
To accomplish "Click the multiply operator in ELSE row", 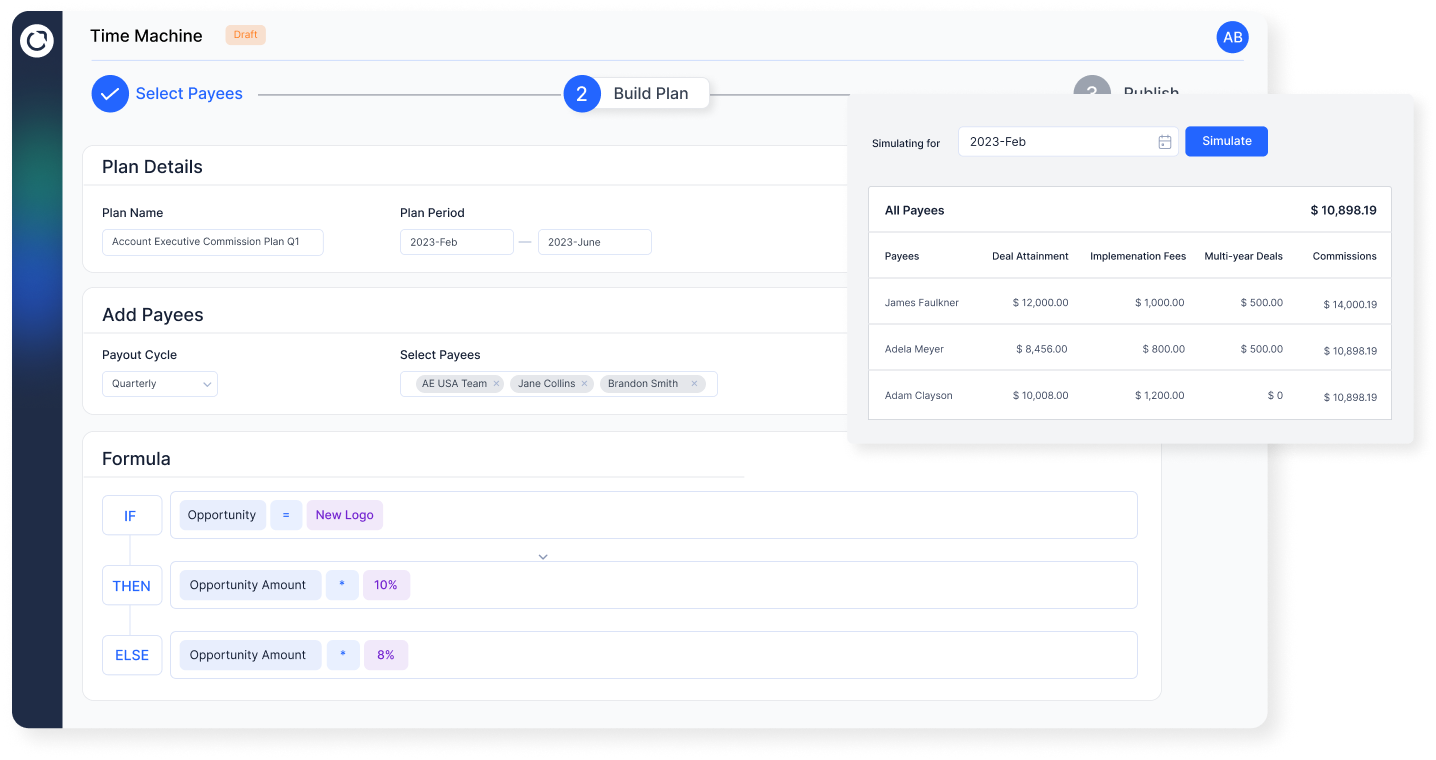I will pos(343,655).
